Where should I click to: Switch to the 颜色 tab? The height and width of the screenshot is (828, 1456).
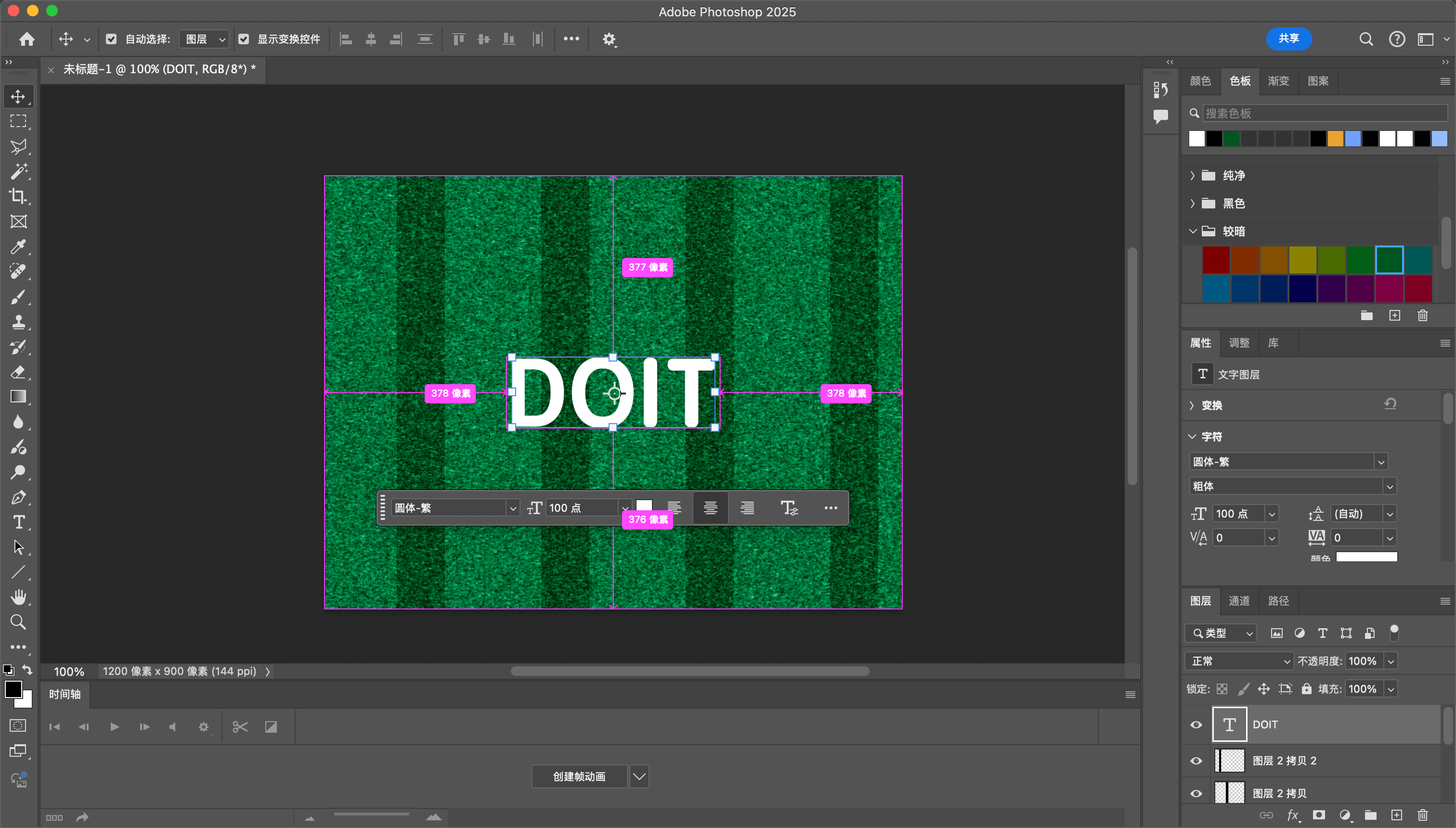[x=1200, y=81]
